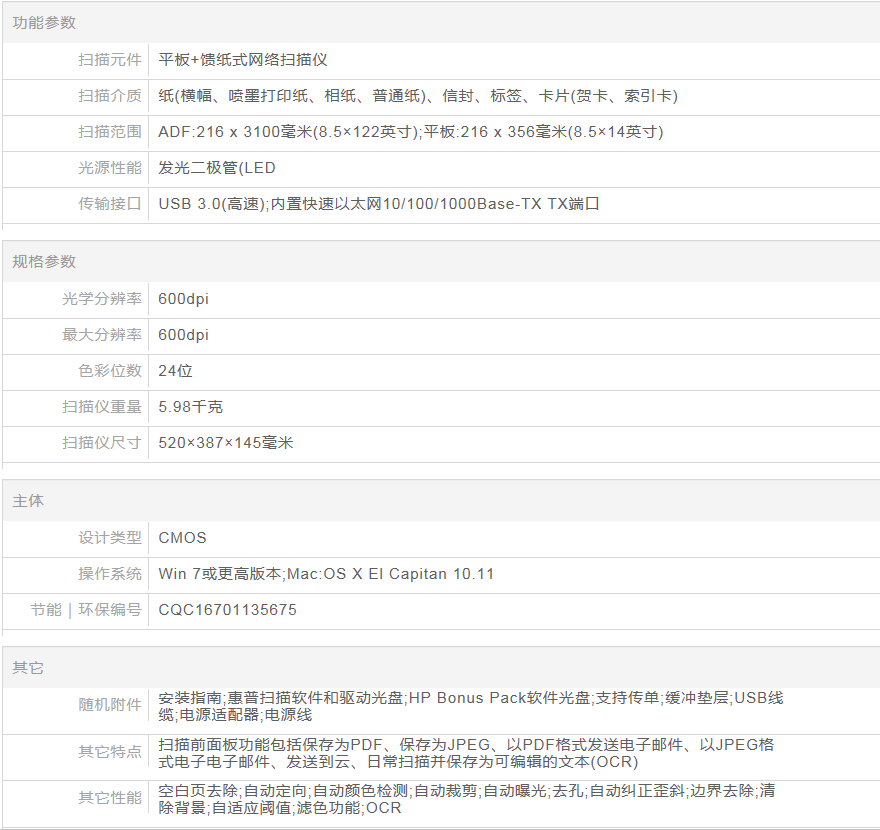Click the 最大分辨率 row label
Viewport: 880px width, 830px height.
click(x=102, y=335)
